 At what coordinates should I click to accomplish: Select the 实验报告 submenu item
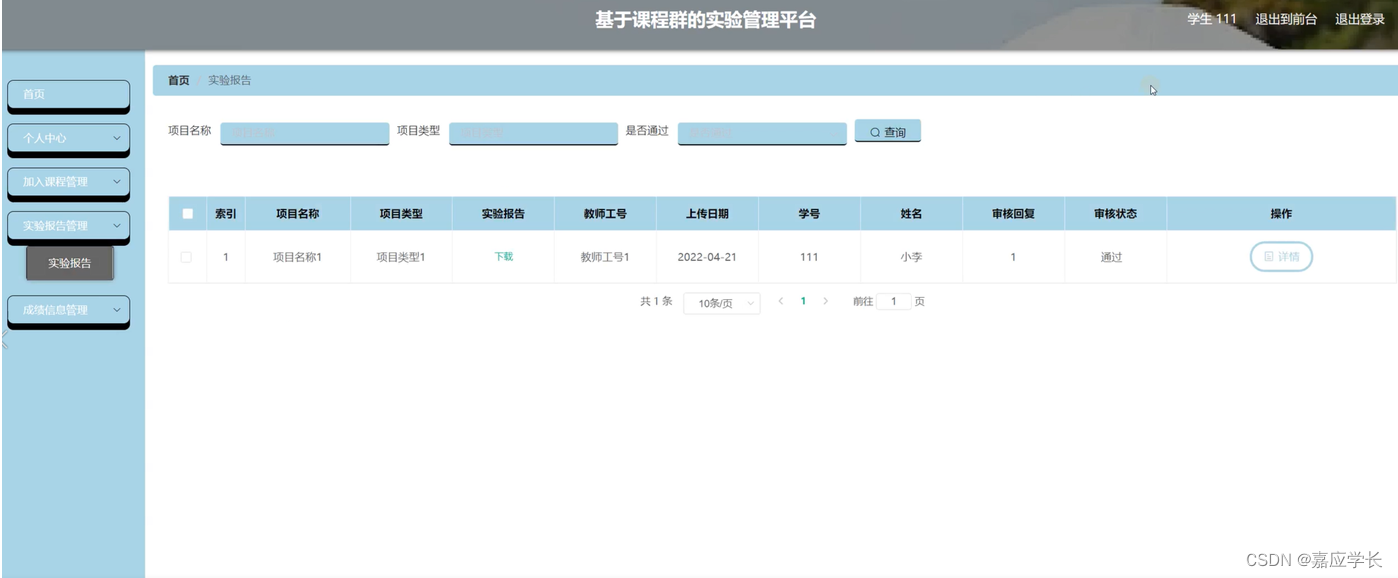click(70, 263)
